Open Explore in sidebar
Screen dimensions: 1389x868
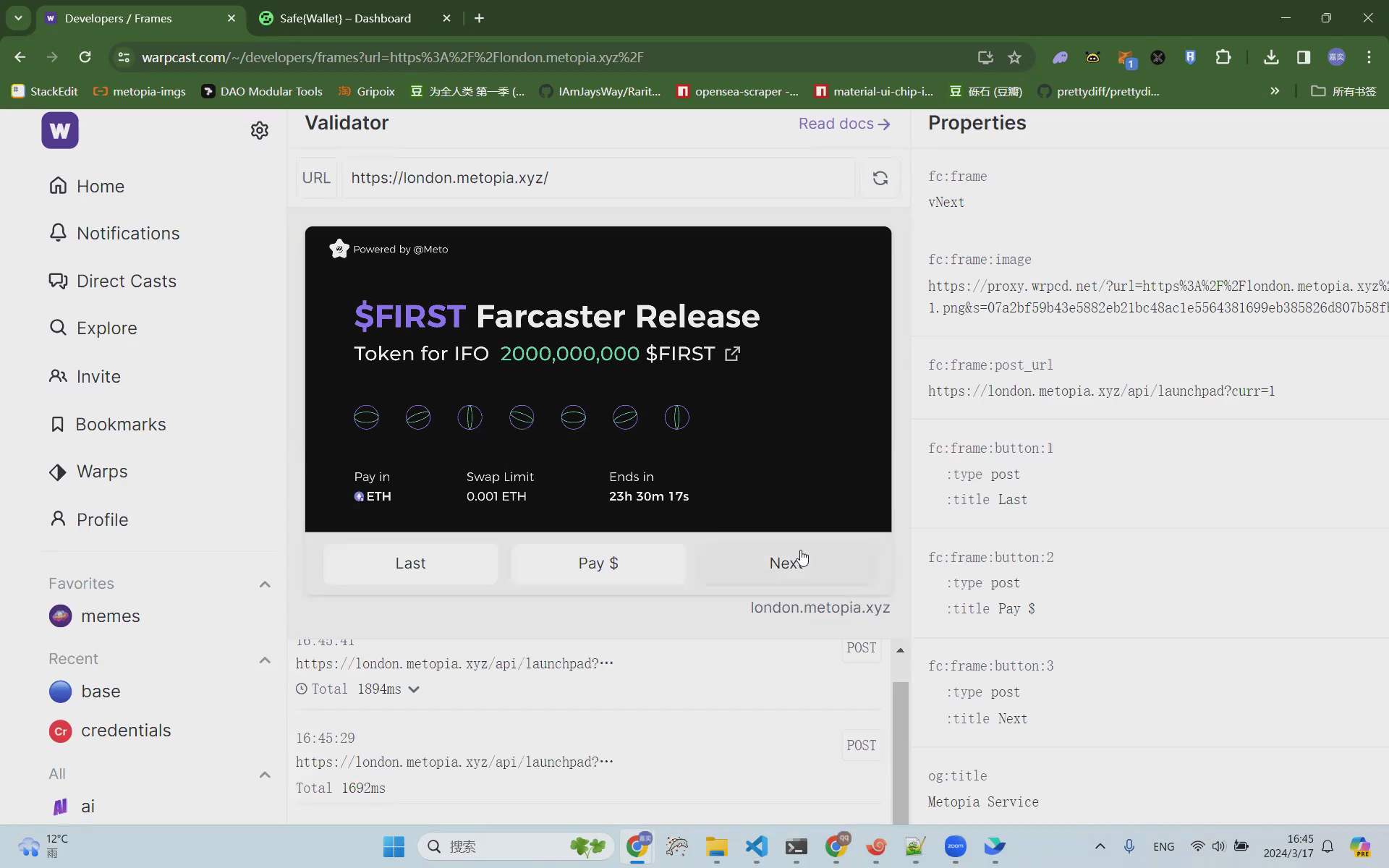point(93,328)
